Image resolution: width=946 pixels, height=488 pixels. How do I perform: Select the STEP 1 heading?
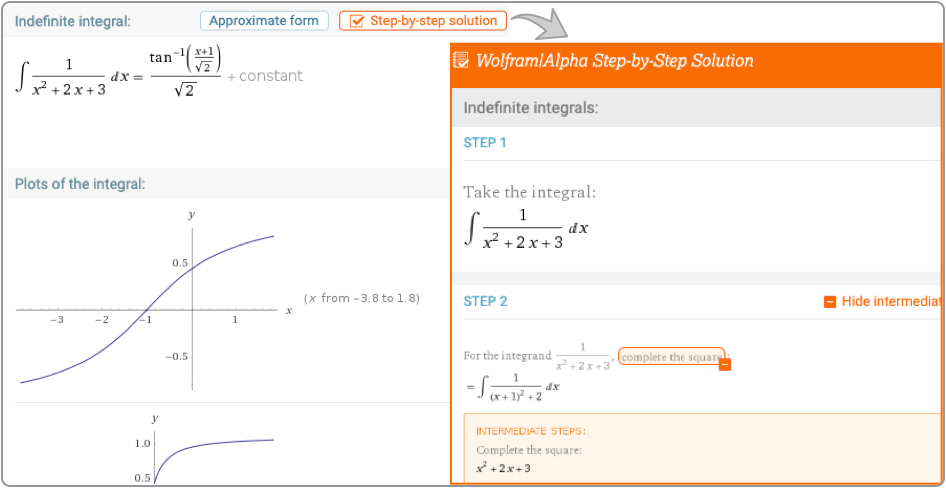pyautogui.click(x=485, y=142)
